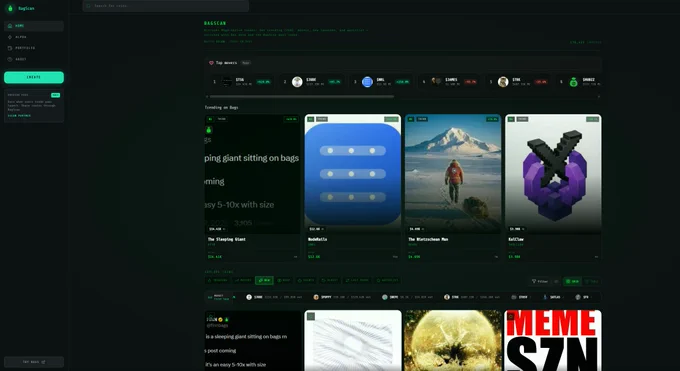680x371 pixels.
Task: Open the Portfolio sidebar item
Action: [x=34, y=48]
